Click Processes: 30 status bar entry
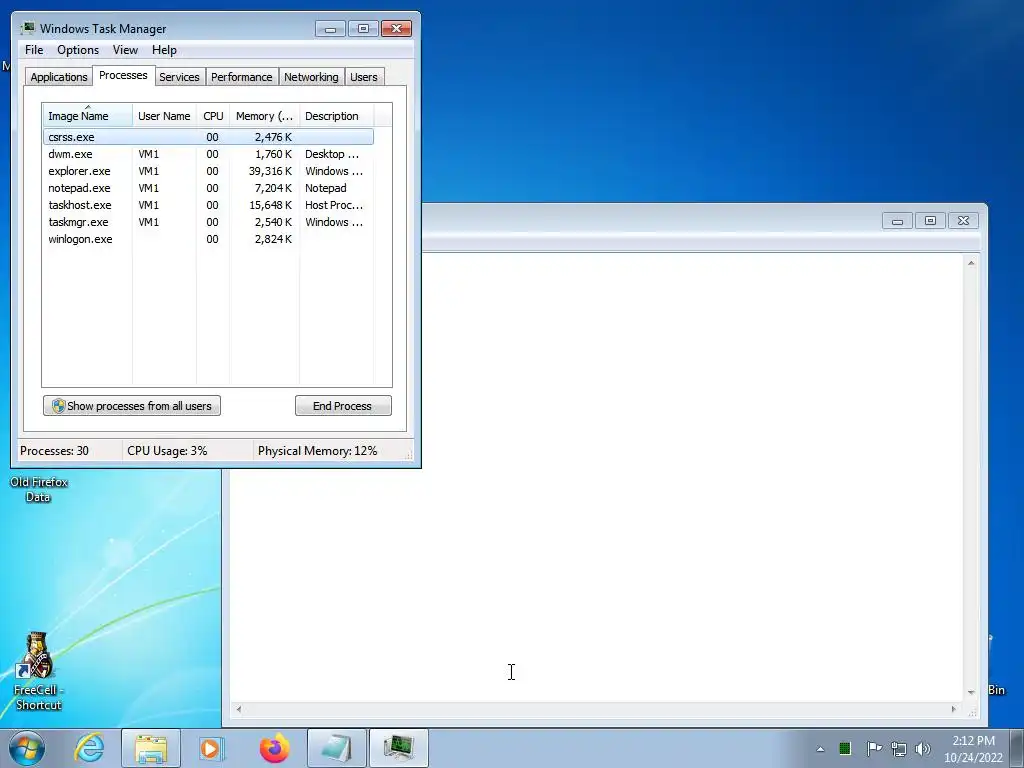1024x768 pixels. (54, 451)
